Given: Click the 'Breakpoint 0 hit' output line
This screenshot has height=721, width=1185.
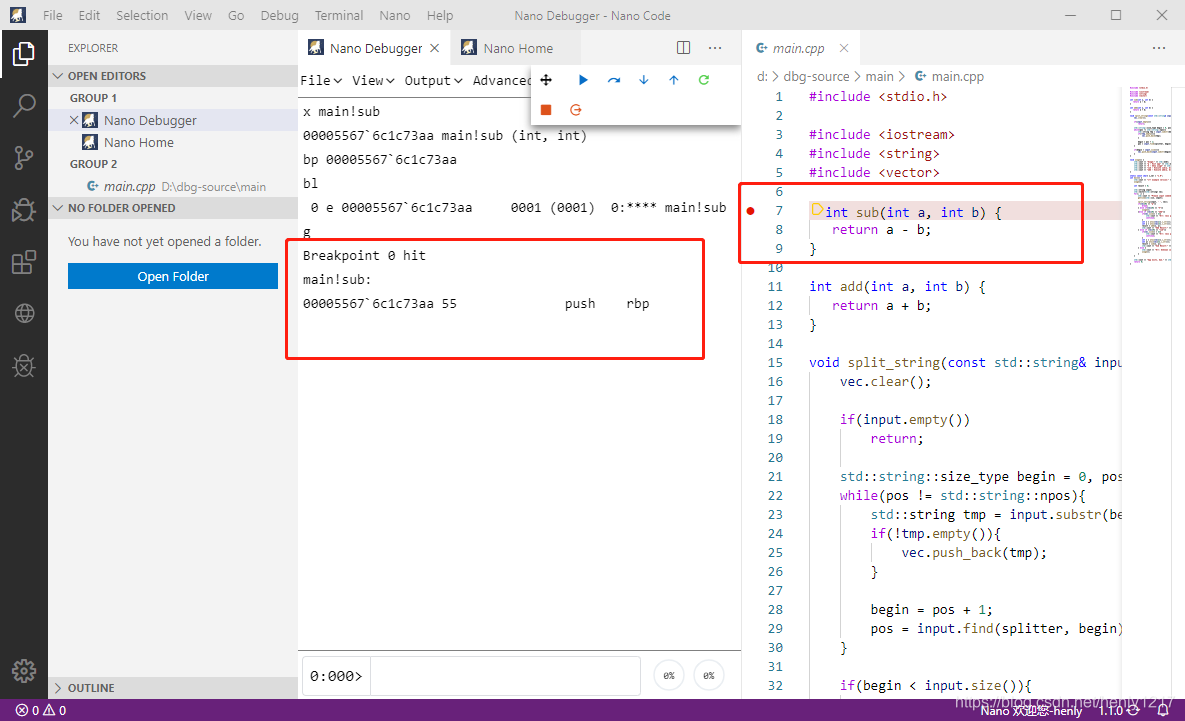Looking at the screenshot, I should pyautogui.click(x=364, y=255).
